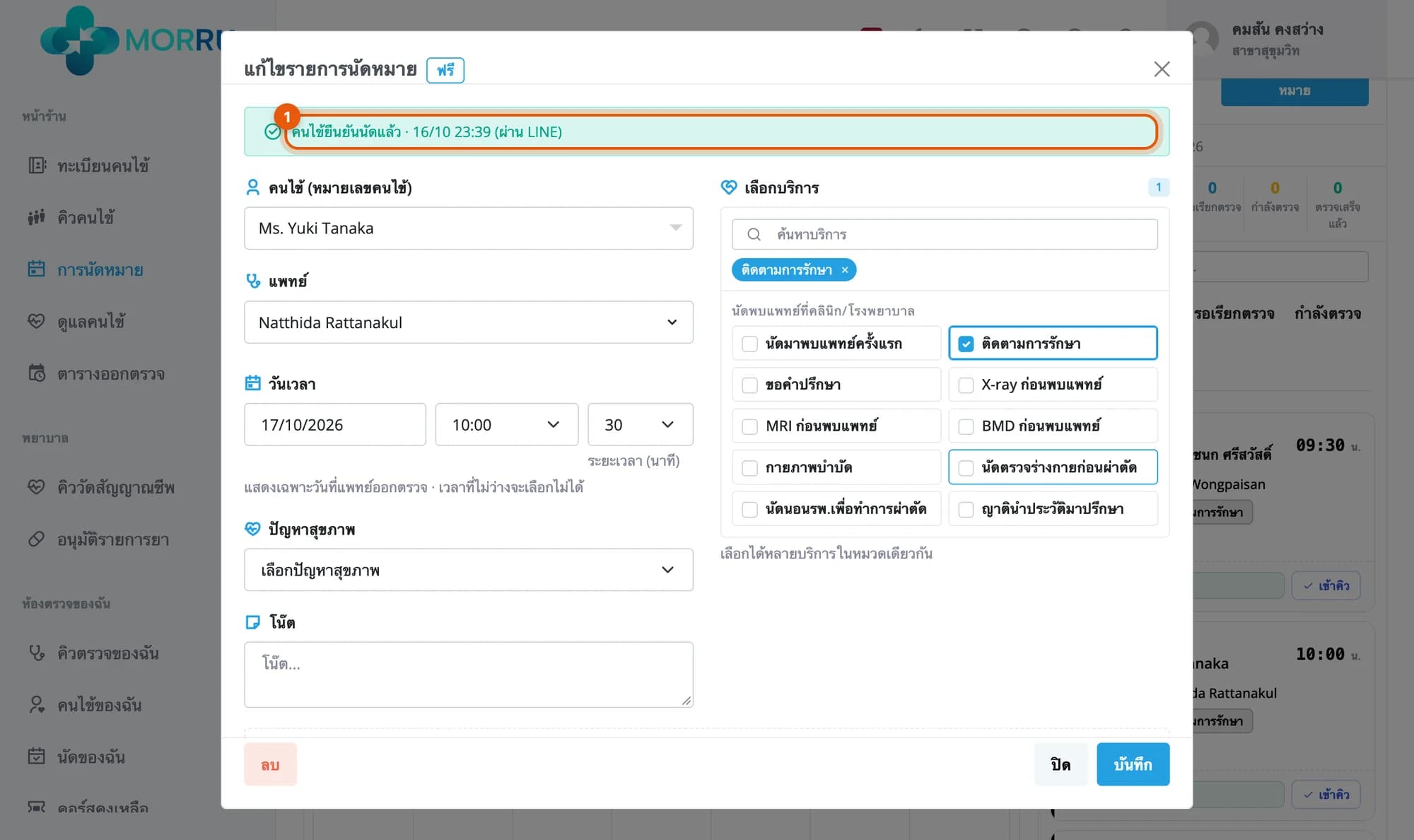Open the patient queue icon (คิวคนไข้)
The width and height of the screenshot is (1414, 840).
click(37, 217)
